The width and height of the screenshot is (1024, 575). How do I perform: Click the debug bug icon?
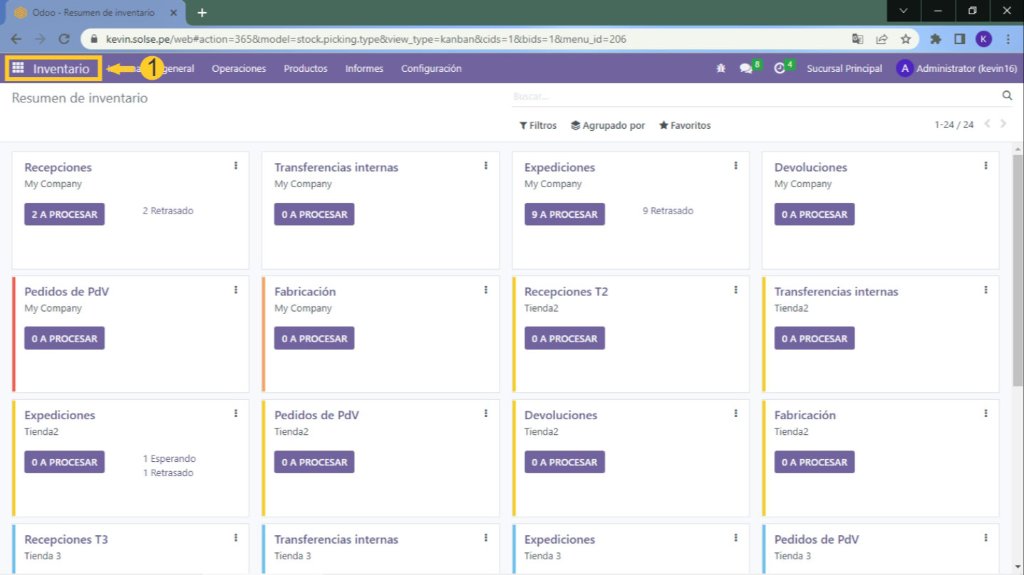pyautogui.click(x=721, y=69)
